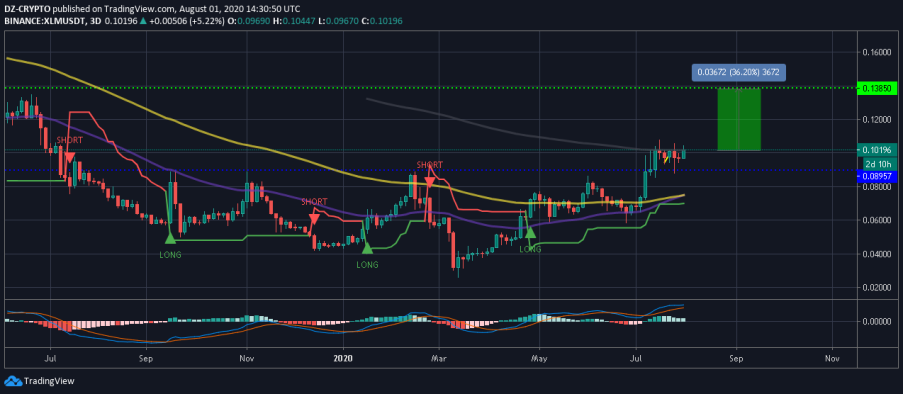Click the 0.02000 price scale label
The image size is (903, 394).
(878, 287)
